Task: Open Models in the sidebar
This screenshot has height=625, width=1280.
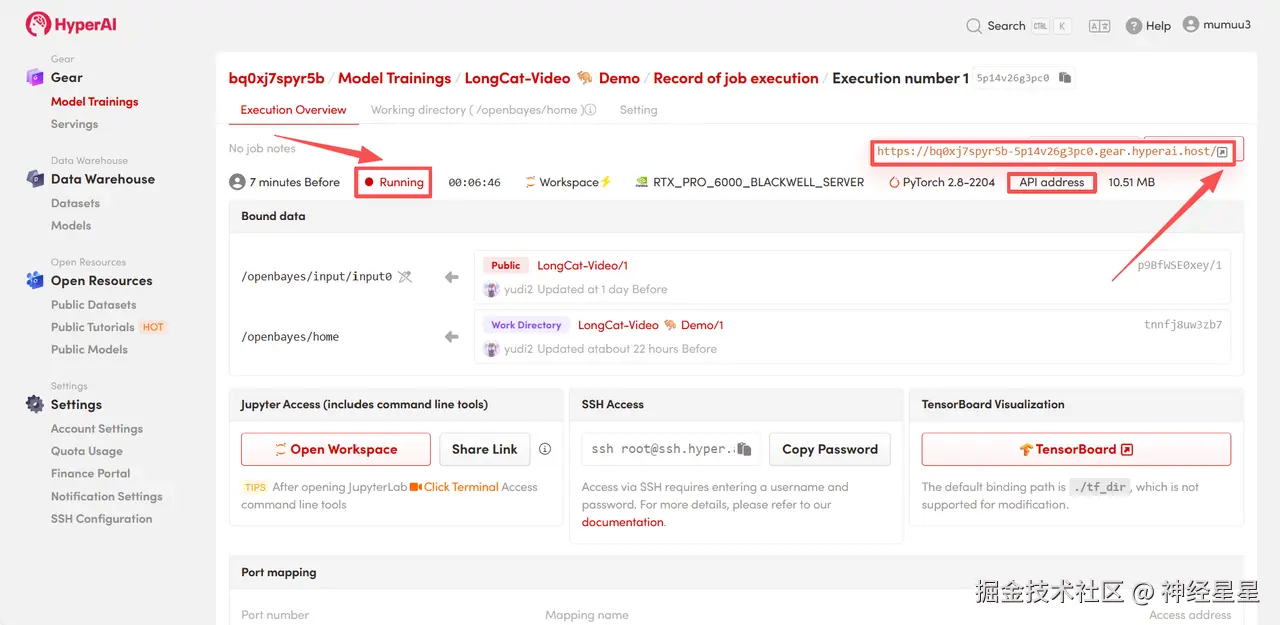Action: pyautogui.click(x=71, y=225)
